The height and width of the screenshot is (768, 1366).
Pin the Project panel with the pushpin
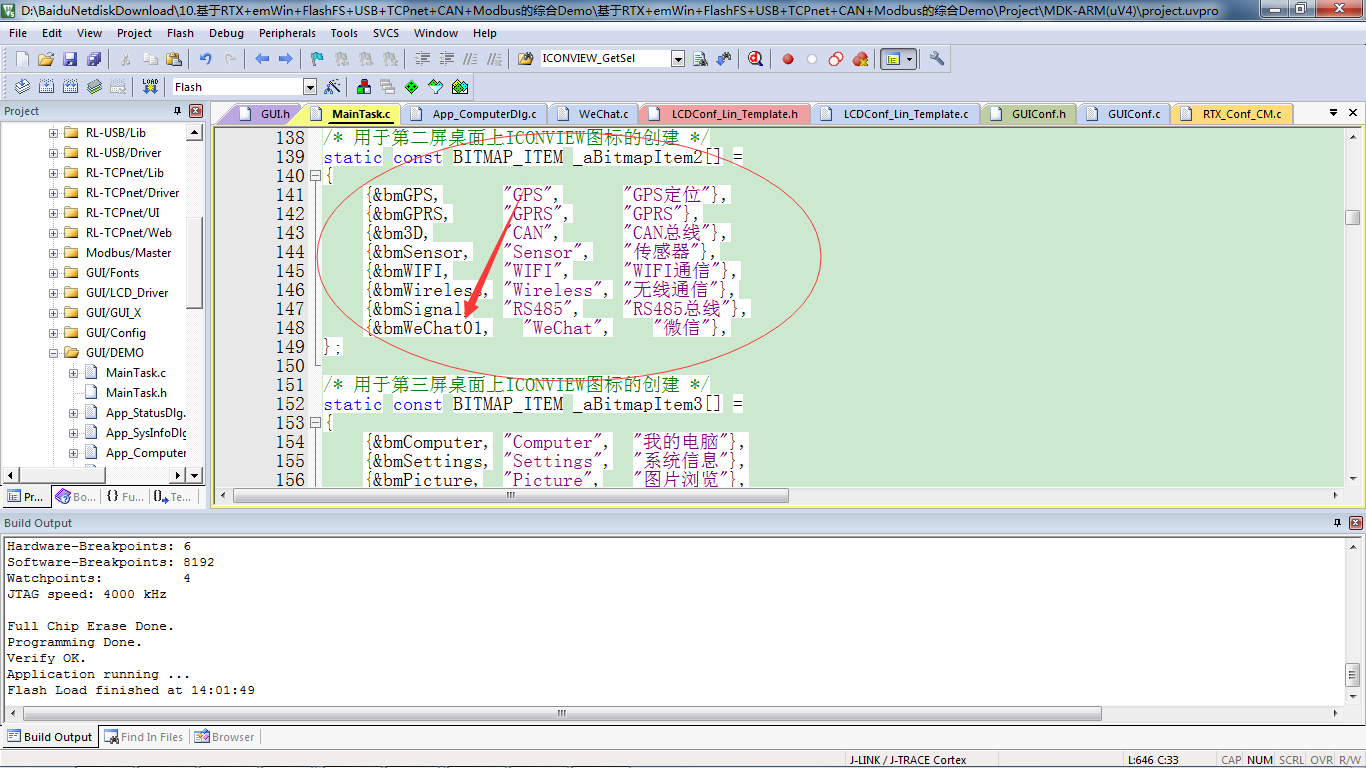(176, 111)
